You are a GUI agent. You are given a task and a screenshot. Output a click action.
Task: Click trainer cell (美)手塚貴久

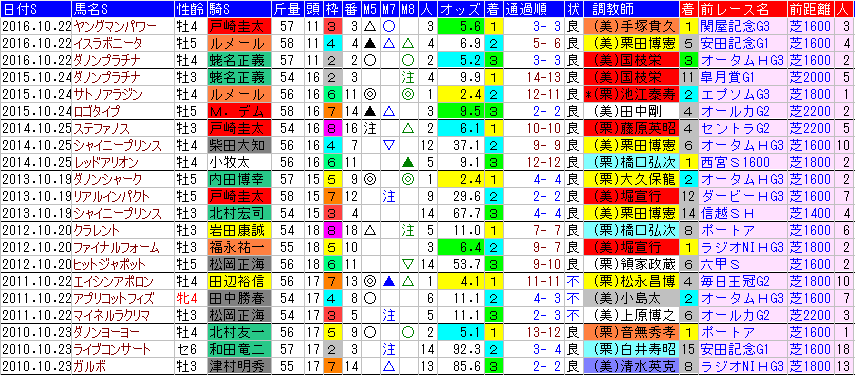tap(630, 26)
